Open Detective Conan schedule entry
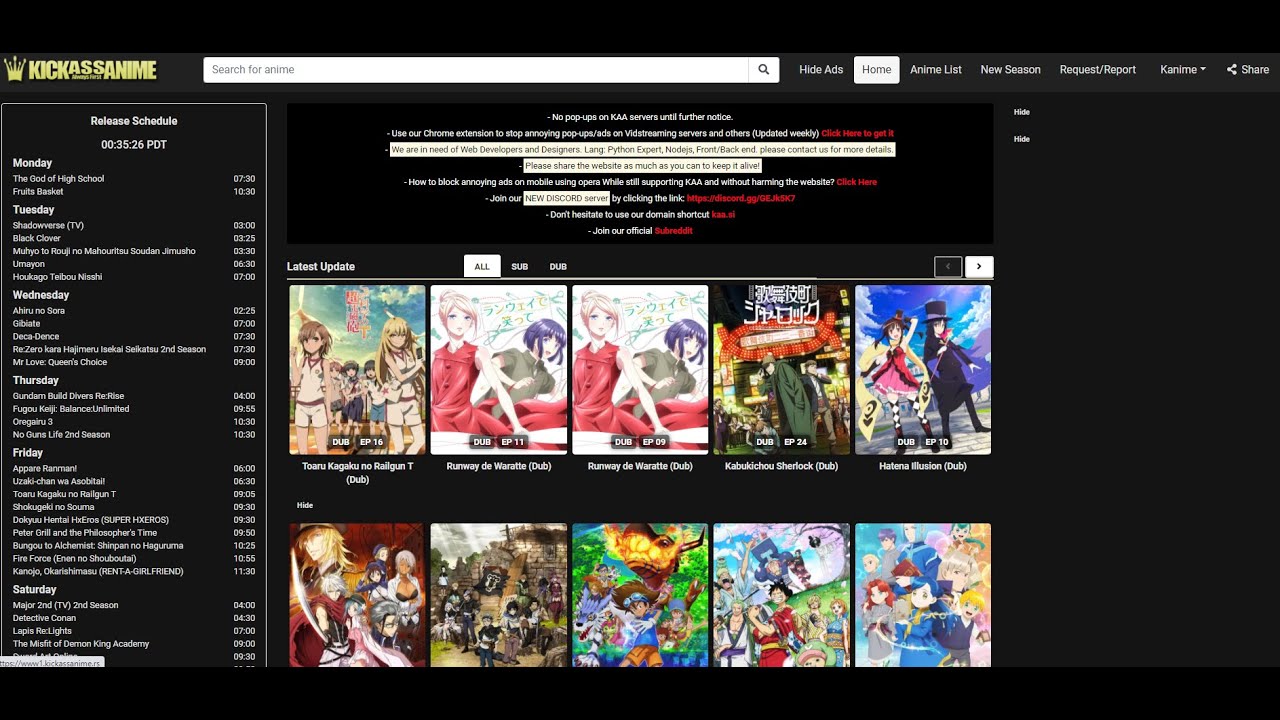This screenshot has height=720, width=1280. 44,618
